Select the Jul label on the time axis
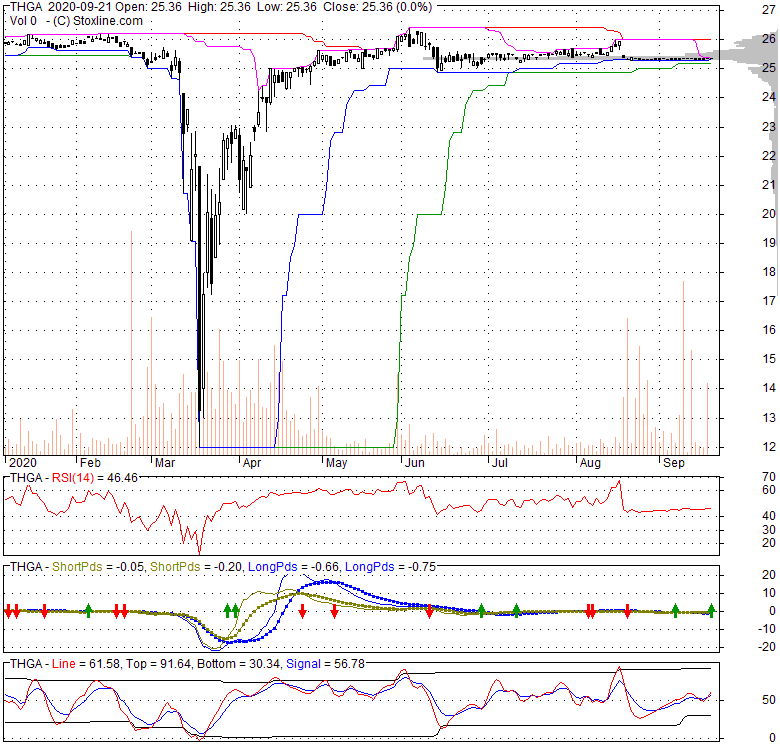Screen dimensions: 780x745 point(499,463)
